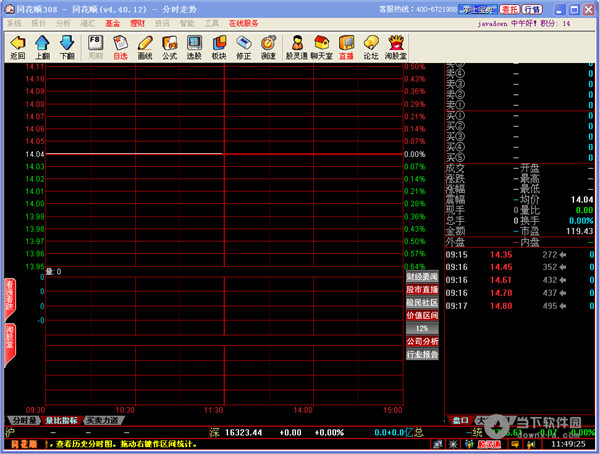Select the 画线 pencil drawing tool
Viewport: 600px width, 454px height.
pos(145,47)
